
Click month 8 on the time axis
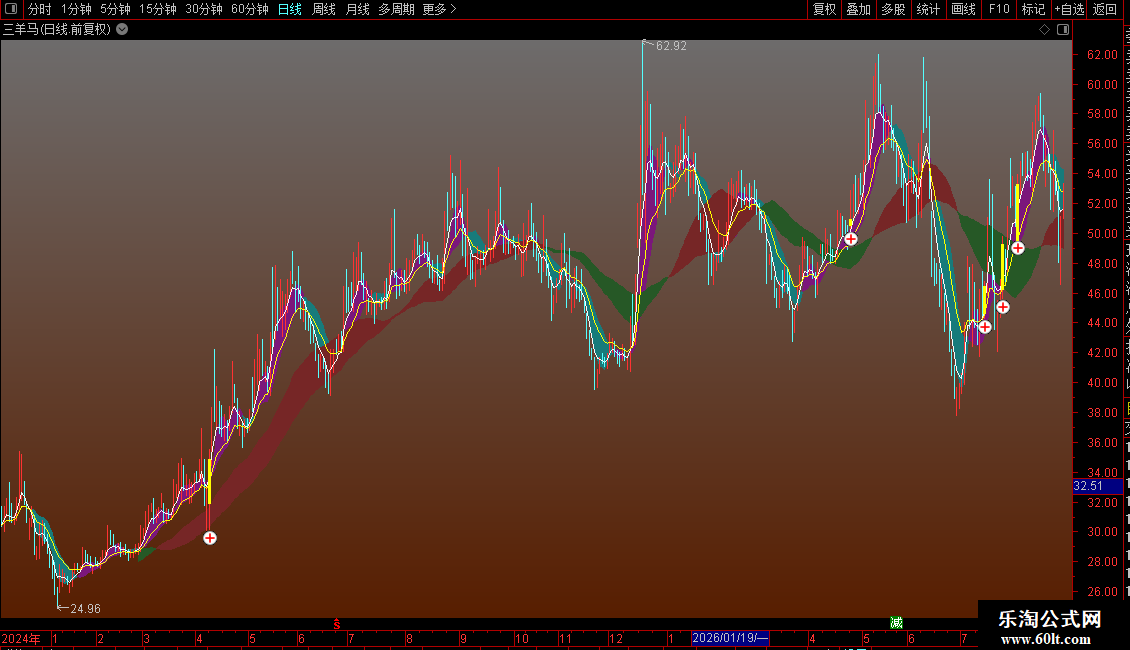click(x=409, y=638)
